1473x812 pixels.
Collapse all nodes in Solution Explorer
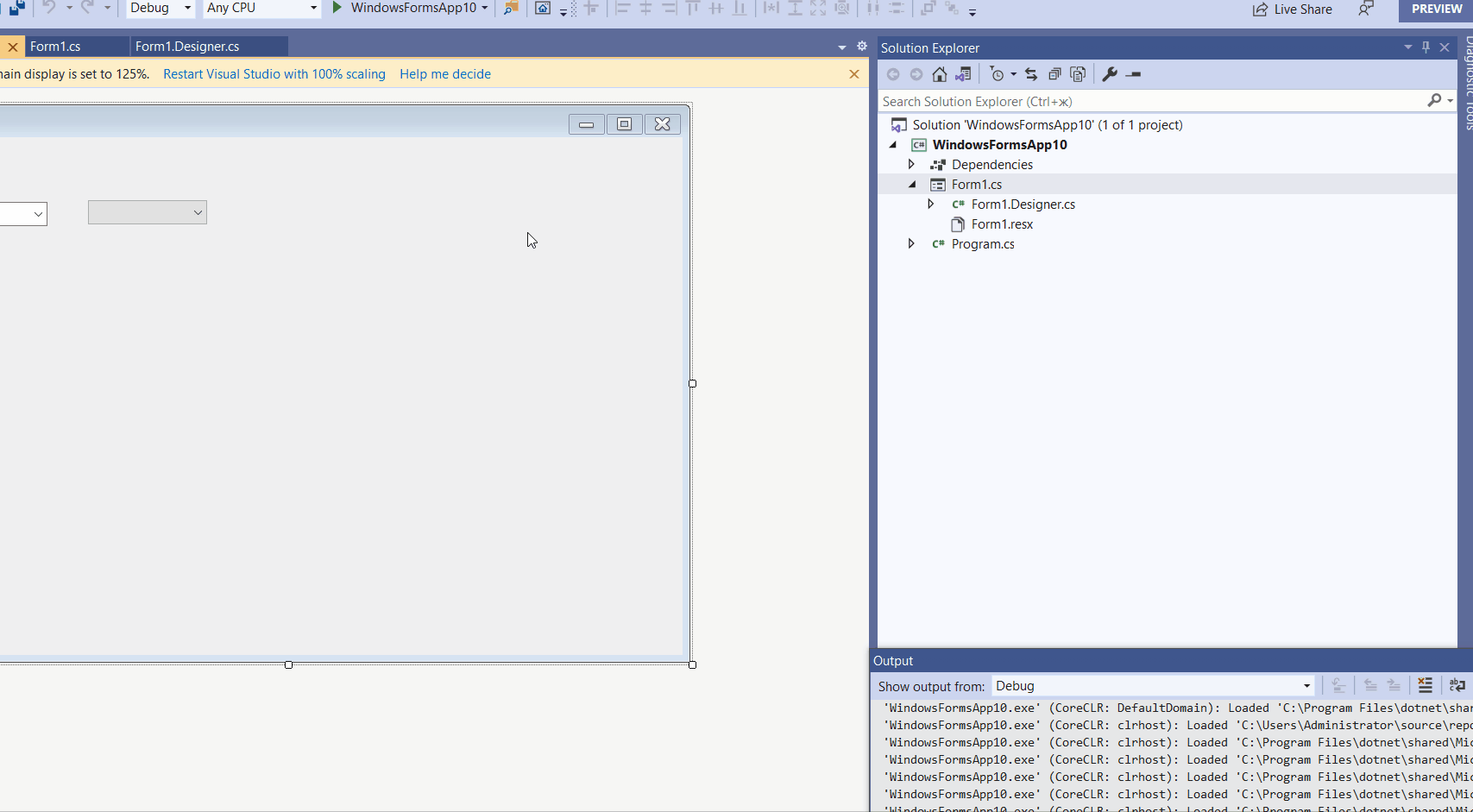click(x=1054, y=74)
